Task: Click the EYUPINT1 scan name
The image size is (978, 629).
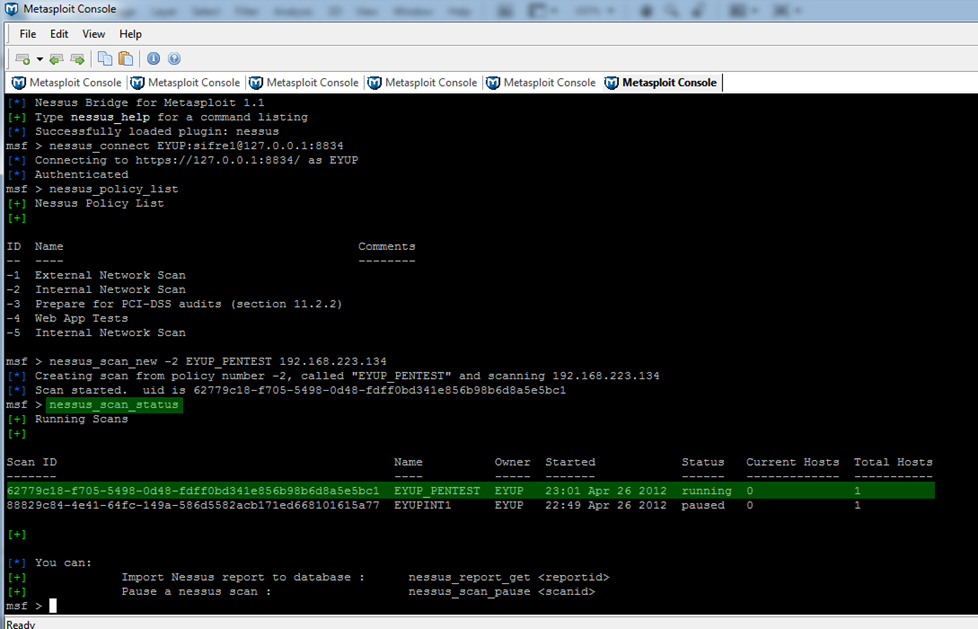Action: [422, 505]
